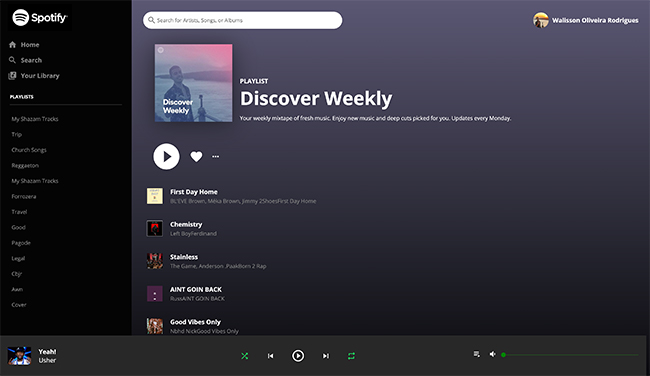Viewport: 650px width, 376px height.
Task: Toggle repeat in the player bar
Action: [351, 356]
